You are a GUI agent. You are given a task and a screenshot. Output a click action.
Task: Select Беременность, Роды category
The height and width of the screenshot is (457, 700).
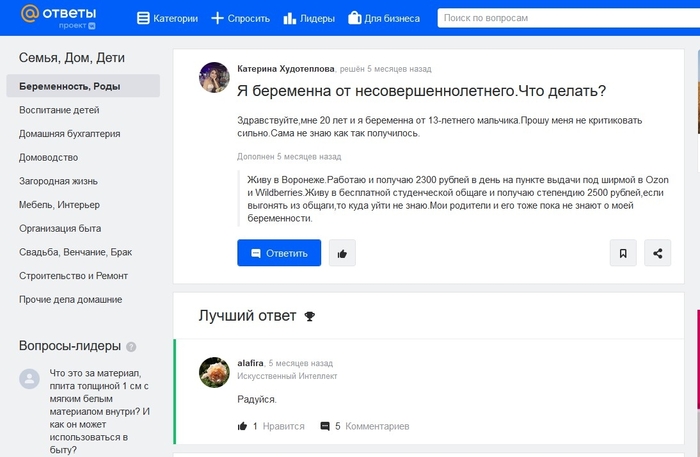[x=83, y=86]
